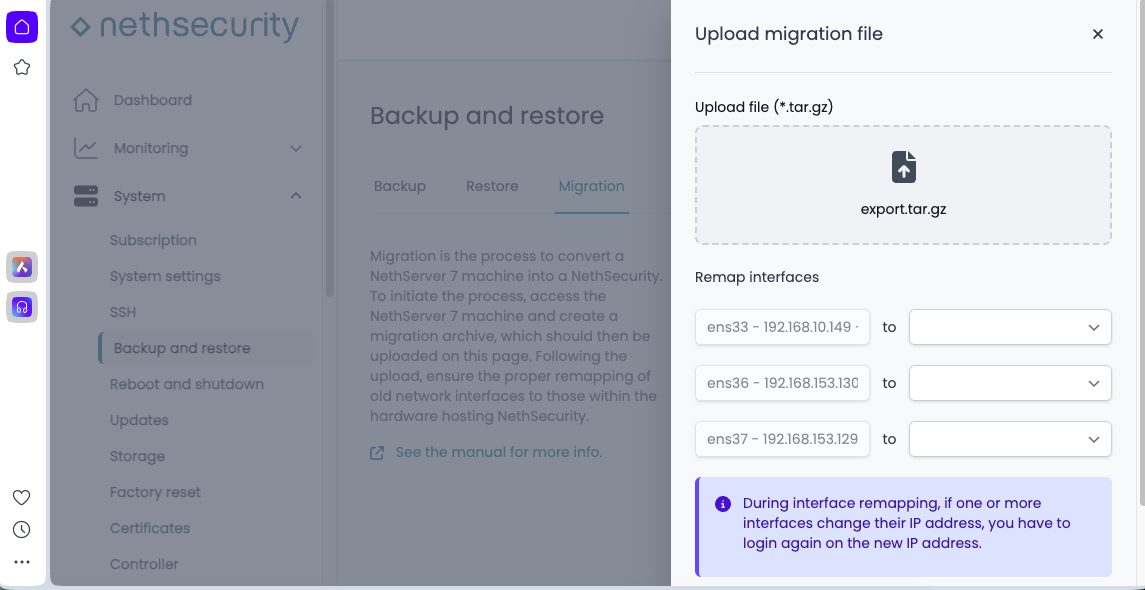The width and height of the screenshot is (1145, 590).
Task: Open the dropdown for ens37 interface remap
Action: coord(1010,439)
